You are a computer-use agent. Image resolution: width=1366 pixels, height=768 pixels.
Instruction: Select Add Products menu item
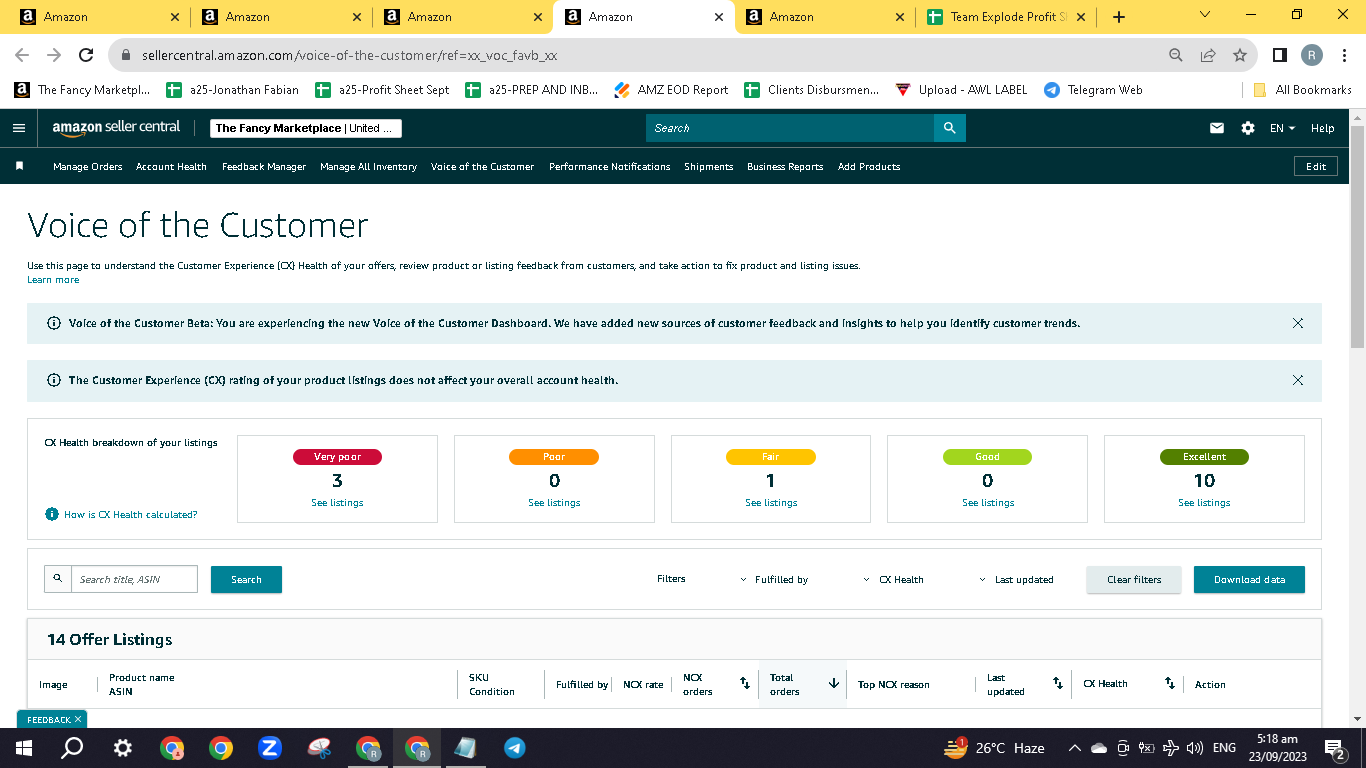coord(869,167)
